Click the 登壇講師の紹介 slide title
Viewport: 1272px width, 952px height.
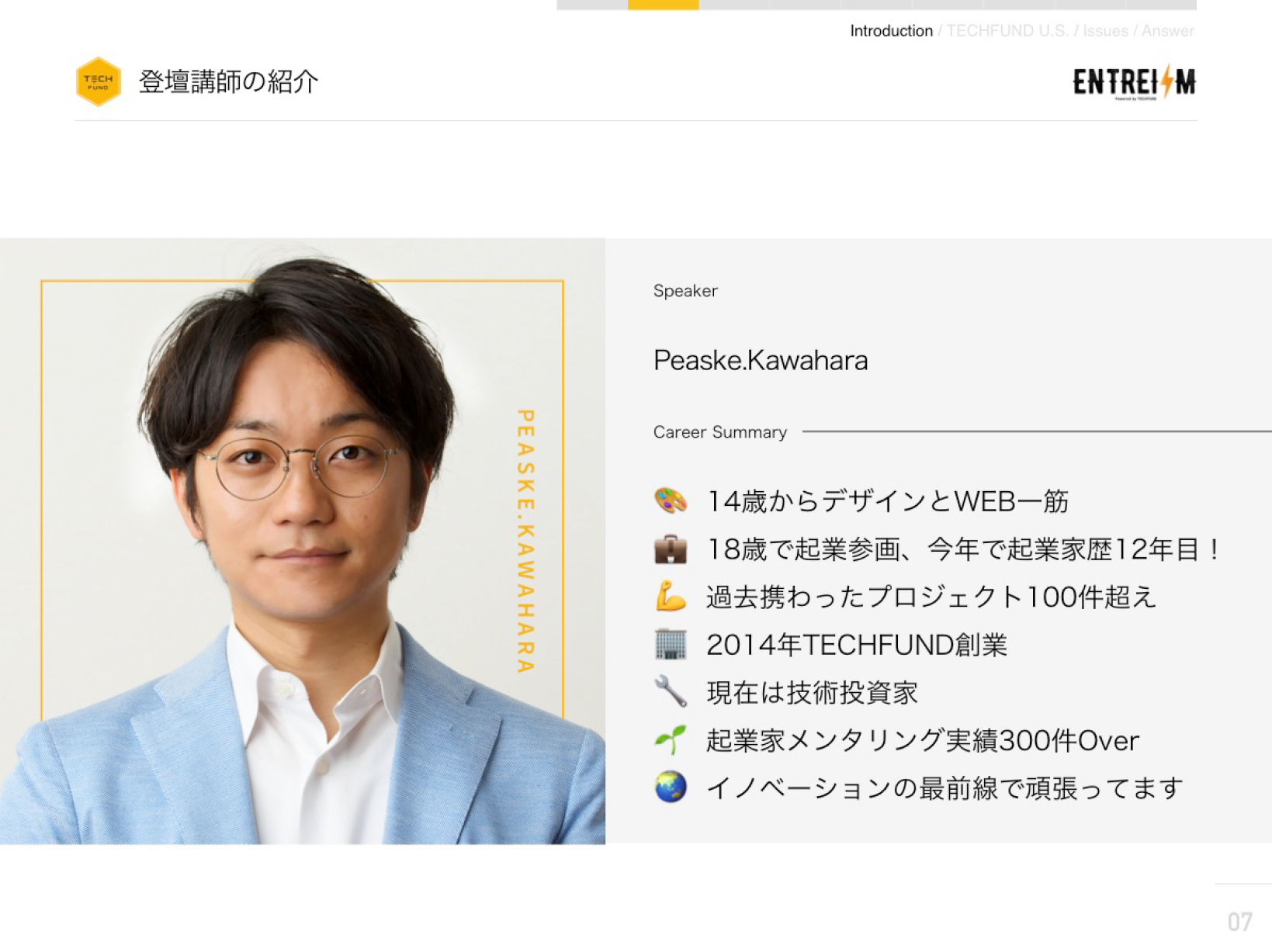click(x=229, y=81)
